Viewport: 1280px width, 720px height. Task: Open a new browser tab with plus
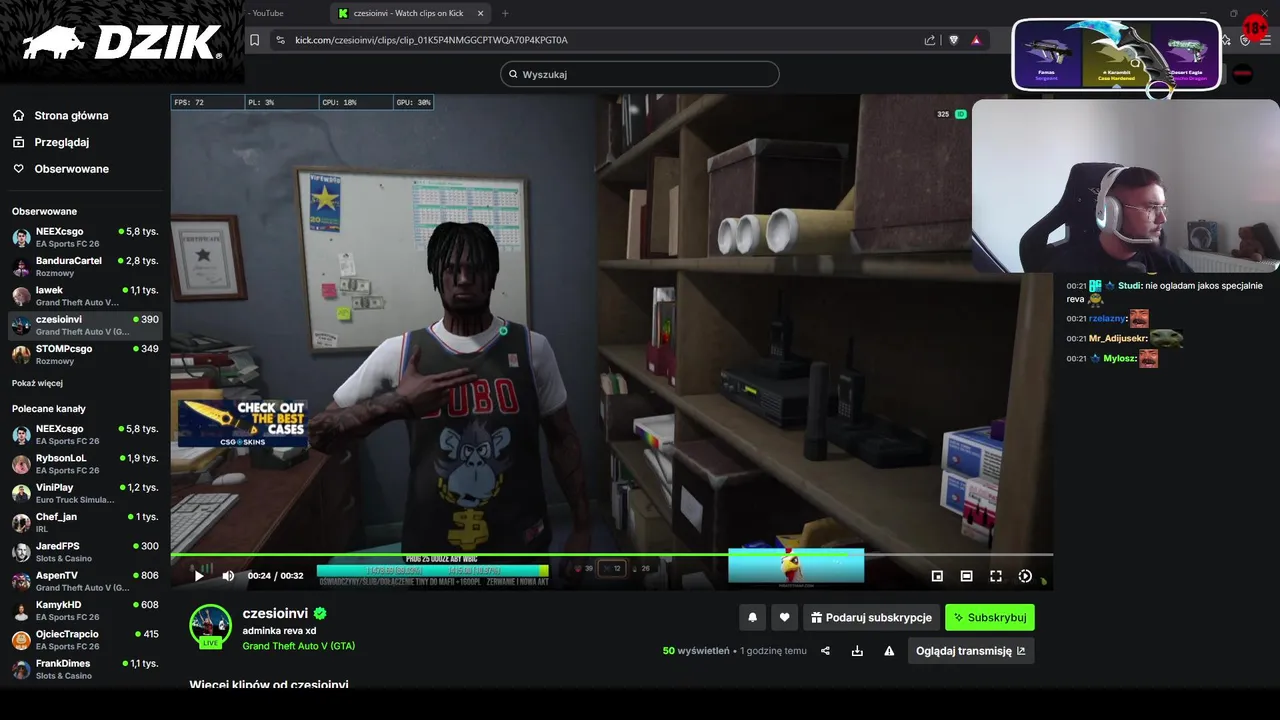[x=505, y=13]
